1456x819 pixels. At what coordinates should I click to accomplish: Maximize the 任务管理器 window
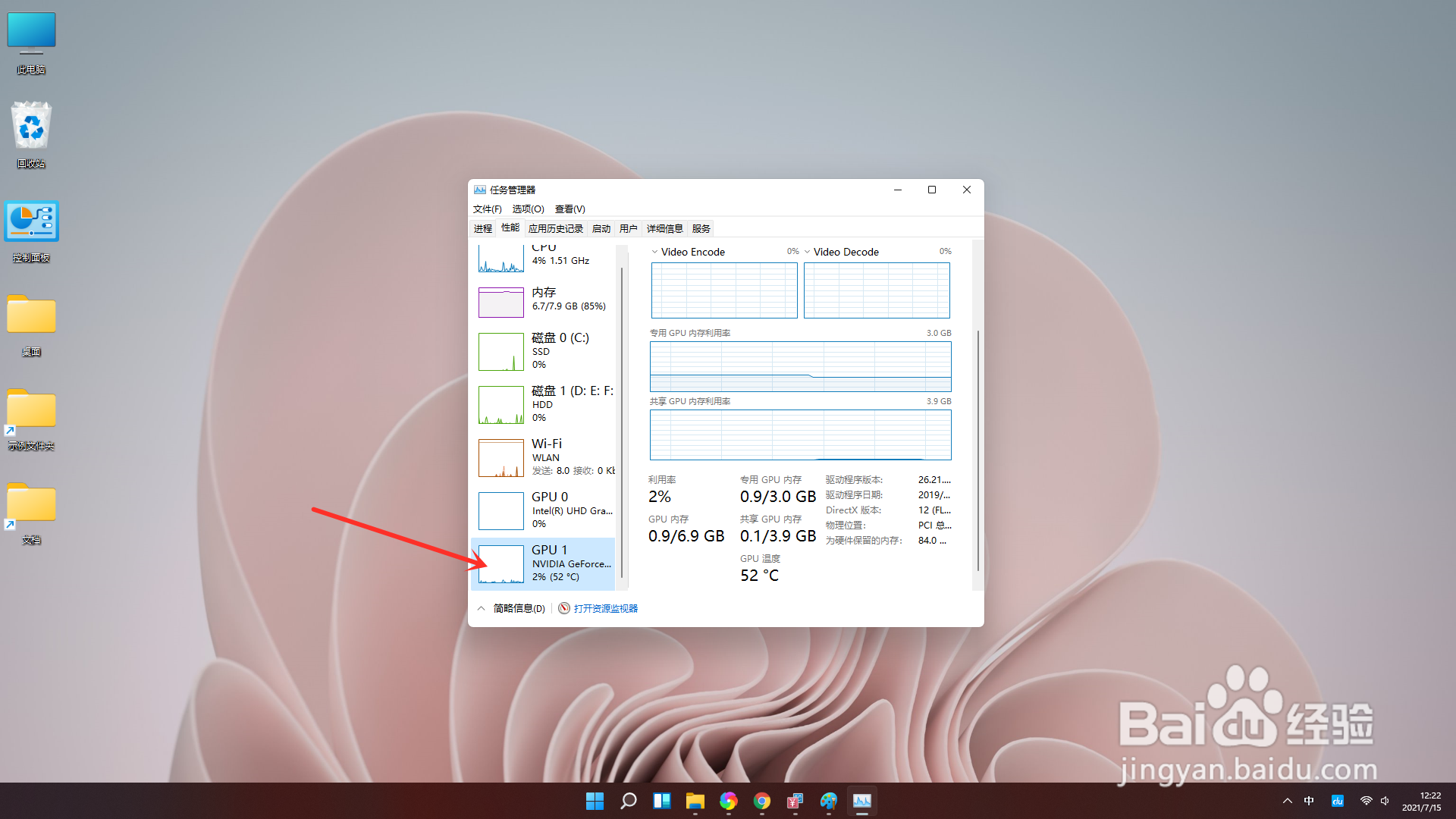pyautogui.click(x=932, y=190)
